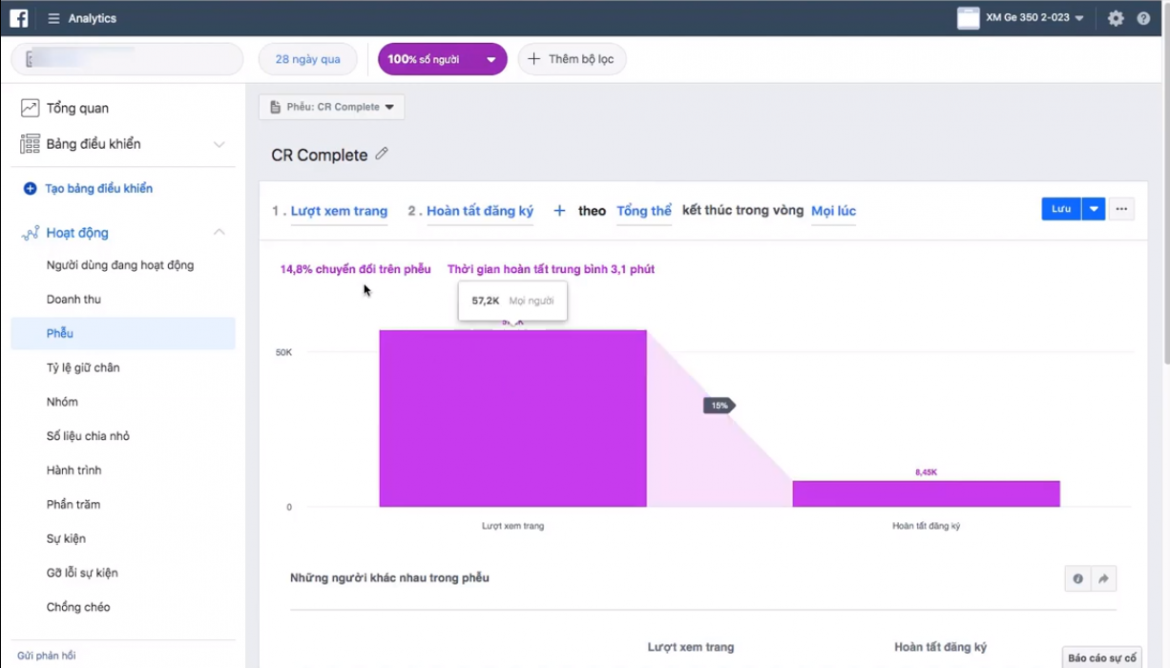Image resolution: width=1170 pixels, height=668 pixels.
Task: Click the Lượt xem trang purple bar
Action: pos(512,418)
